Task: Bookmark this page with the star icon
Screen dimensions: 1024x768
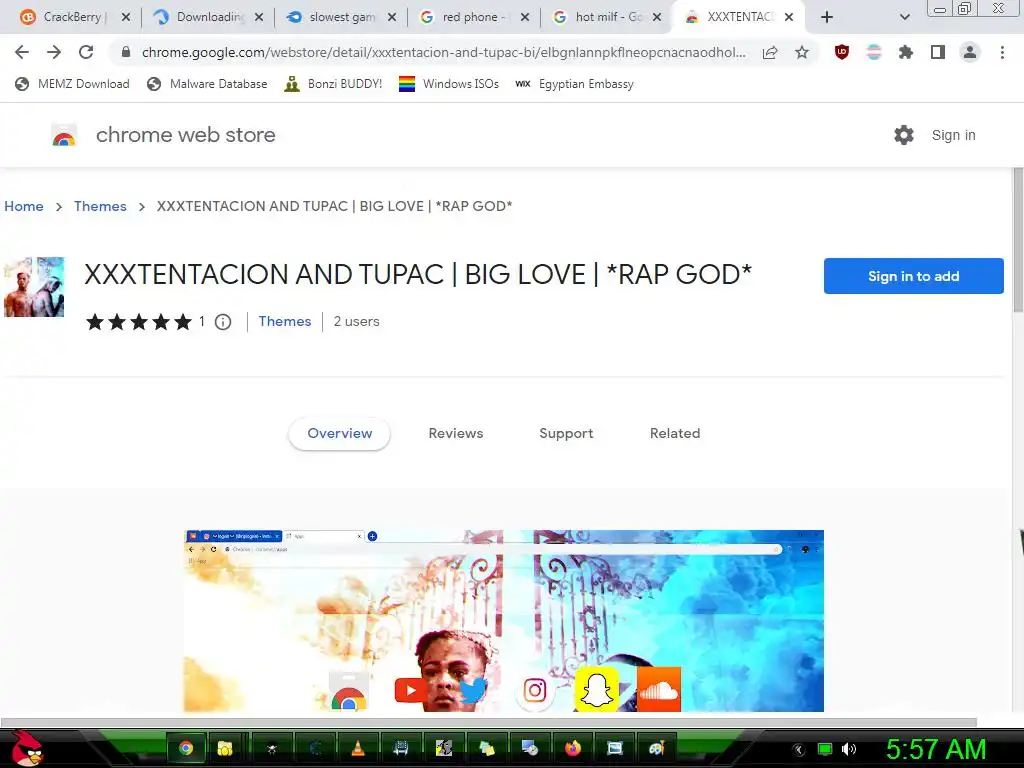Action: 802,52
